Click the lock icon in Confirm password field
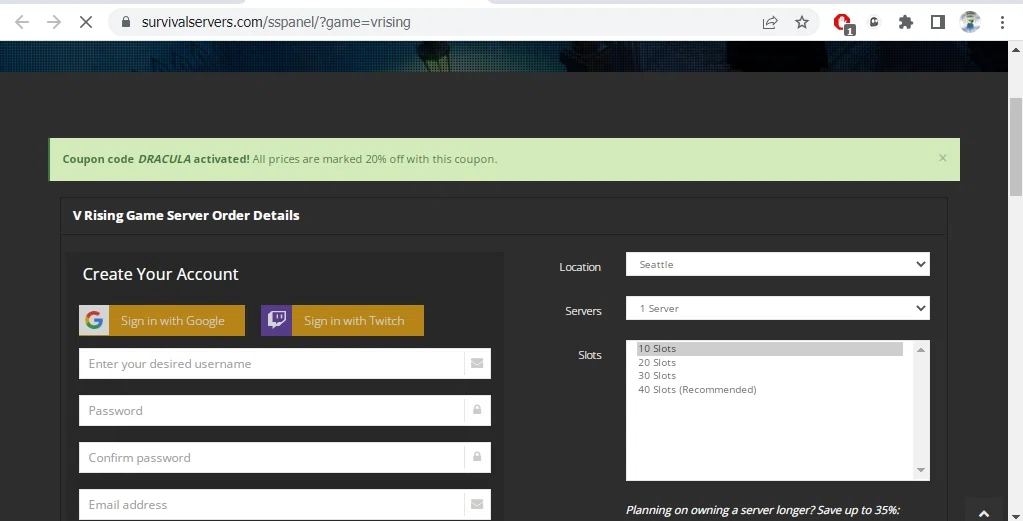This screenshot has width=1023, height=521. [x=477, y=457]
